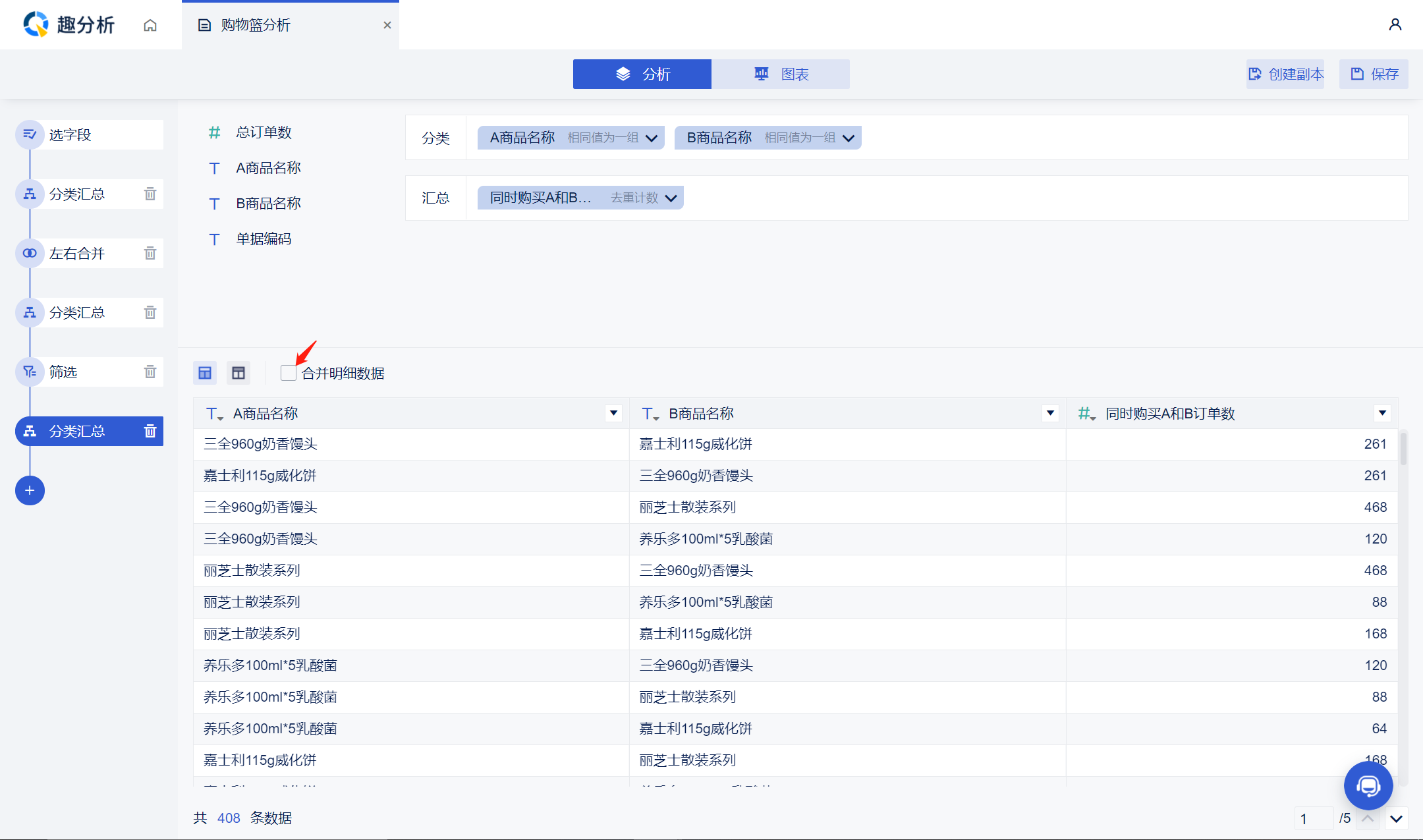Expand the A商品名称 grouping dropdown
This screenshot has width=1423, height=840.
pos(652,138)
